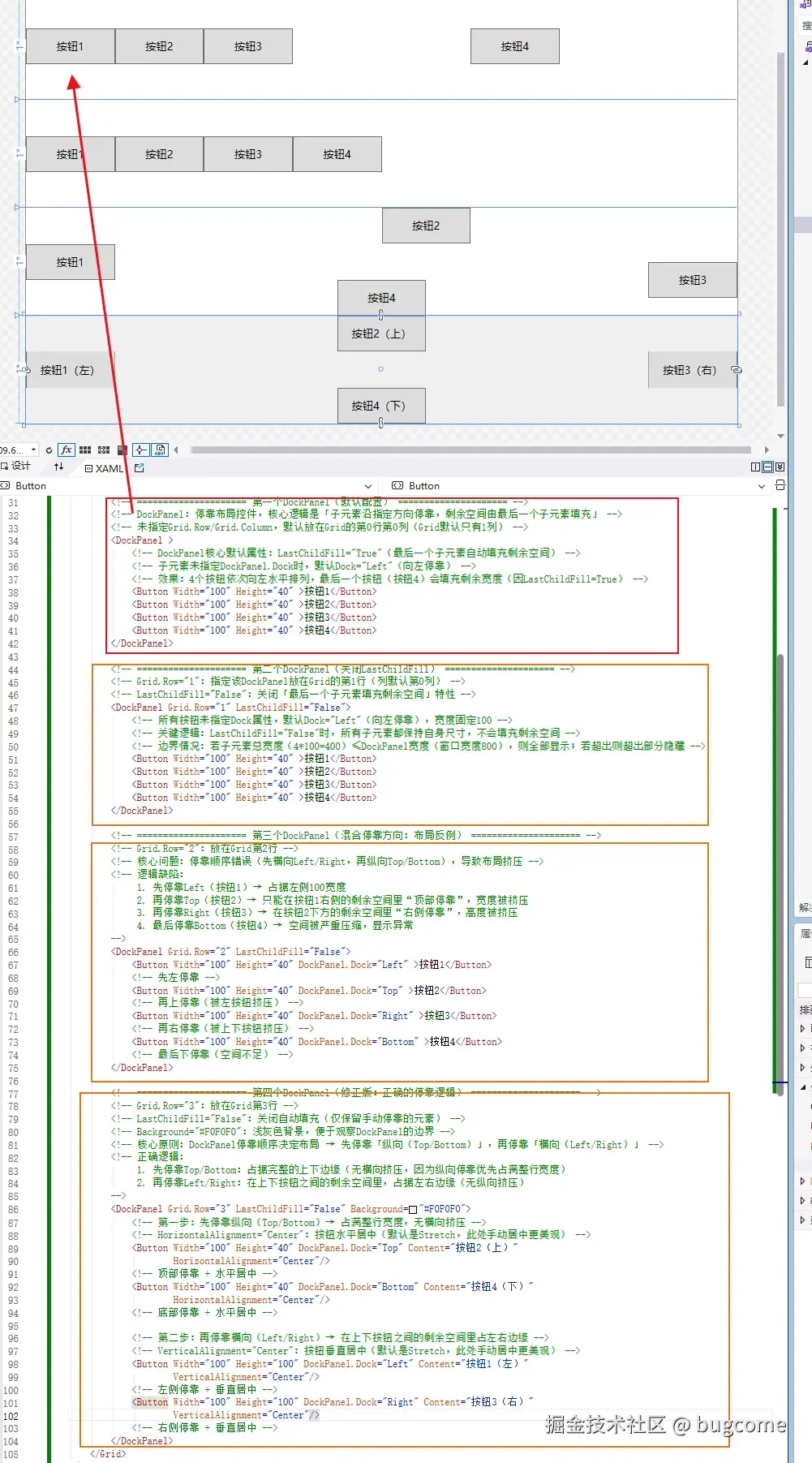Screen dimensions: 812x1463
Task: Swap design and XAML panes arrows
Action: pos(58,467)
